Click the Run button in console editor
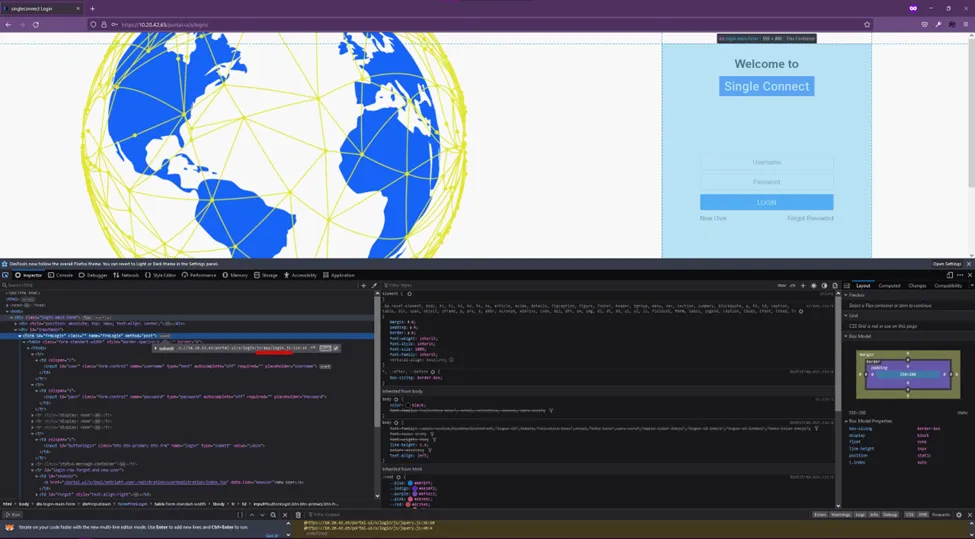Image resolution: width=975 pixels, height=539 pixels. click(13, 515)
